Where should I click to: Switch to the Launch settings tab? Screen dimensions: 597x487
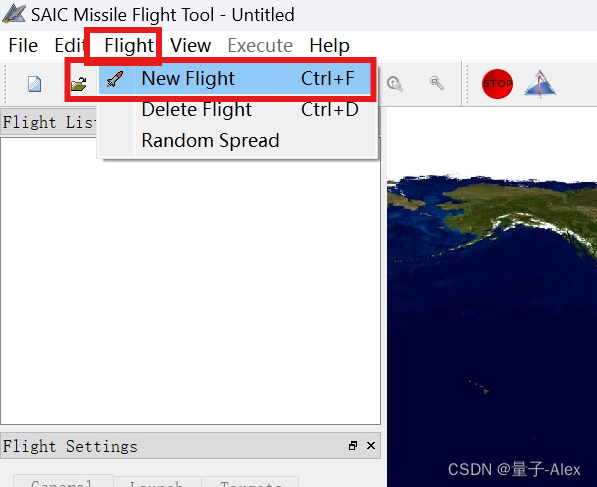(156, 483)
